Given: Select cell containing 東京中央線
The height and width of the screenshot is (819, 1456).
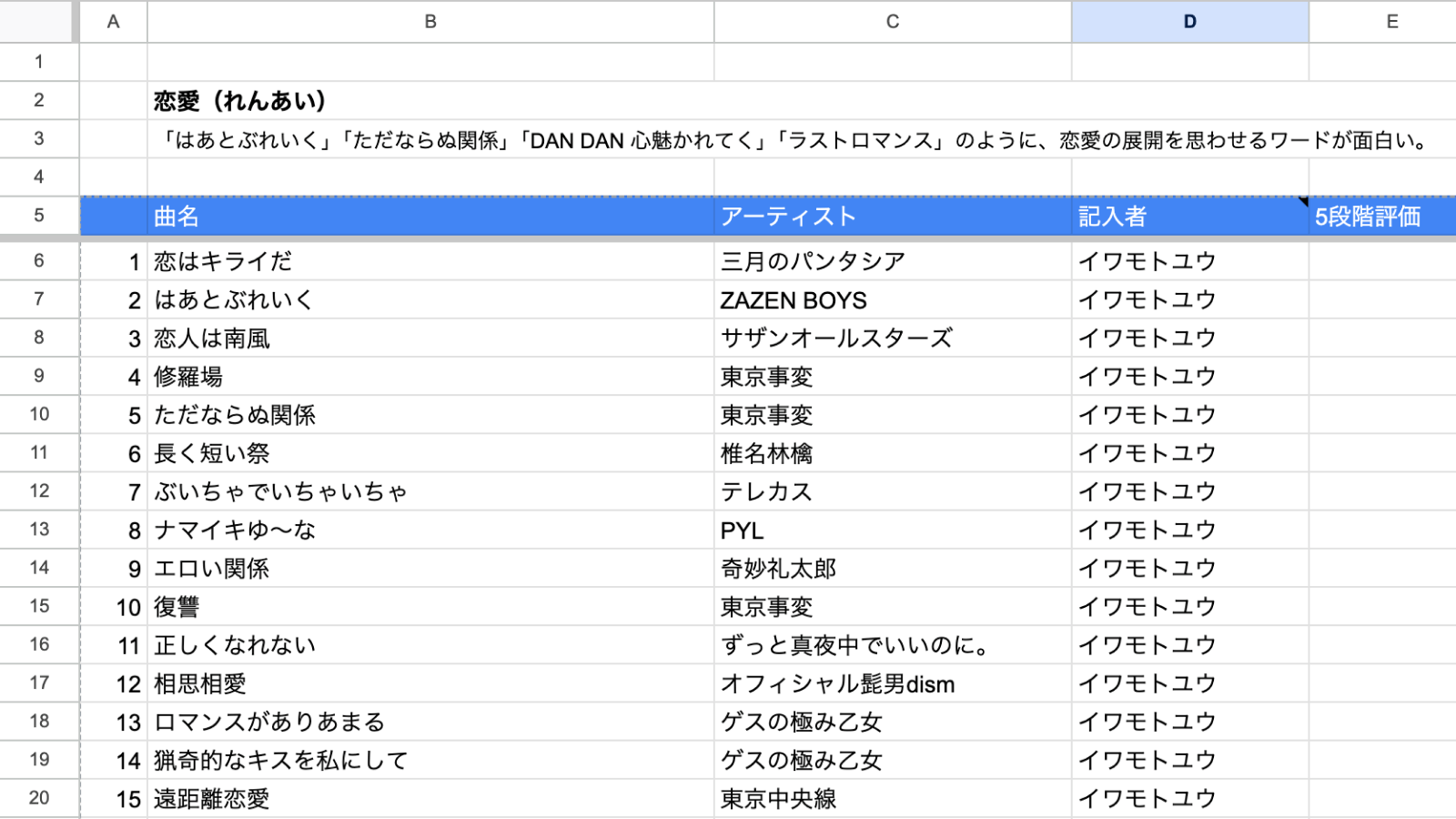Looking at the screenshot, I should pos(893,798).
